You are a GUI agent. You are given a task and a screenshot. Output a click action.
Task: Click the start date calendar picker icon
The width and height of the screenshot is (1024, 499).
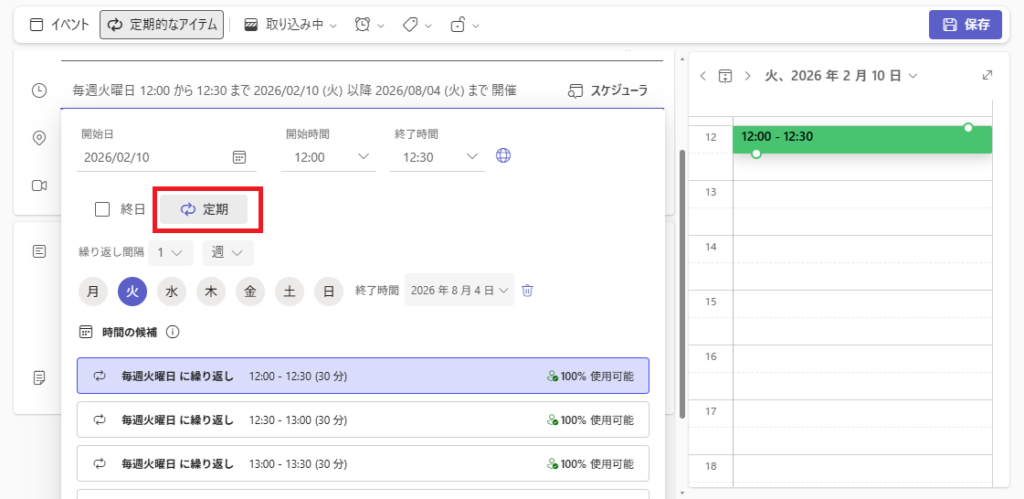point(239,157)
